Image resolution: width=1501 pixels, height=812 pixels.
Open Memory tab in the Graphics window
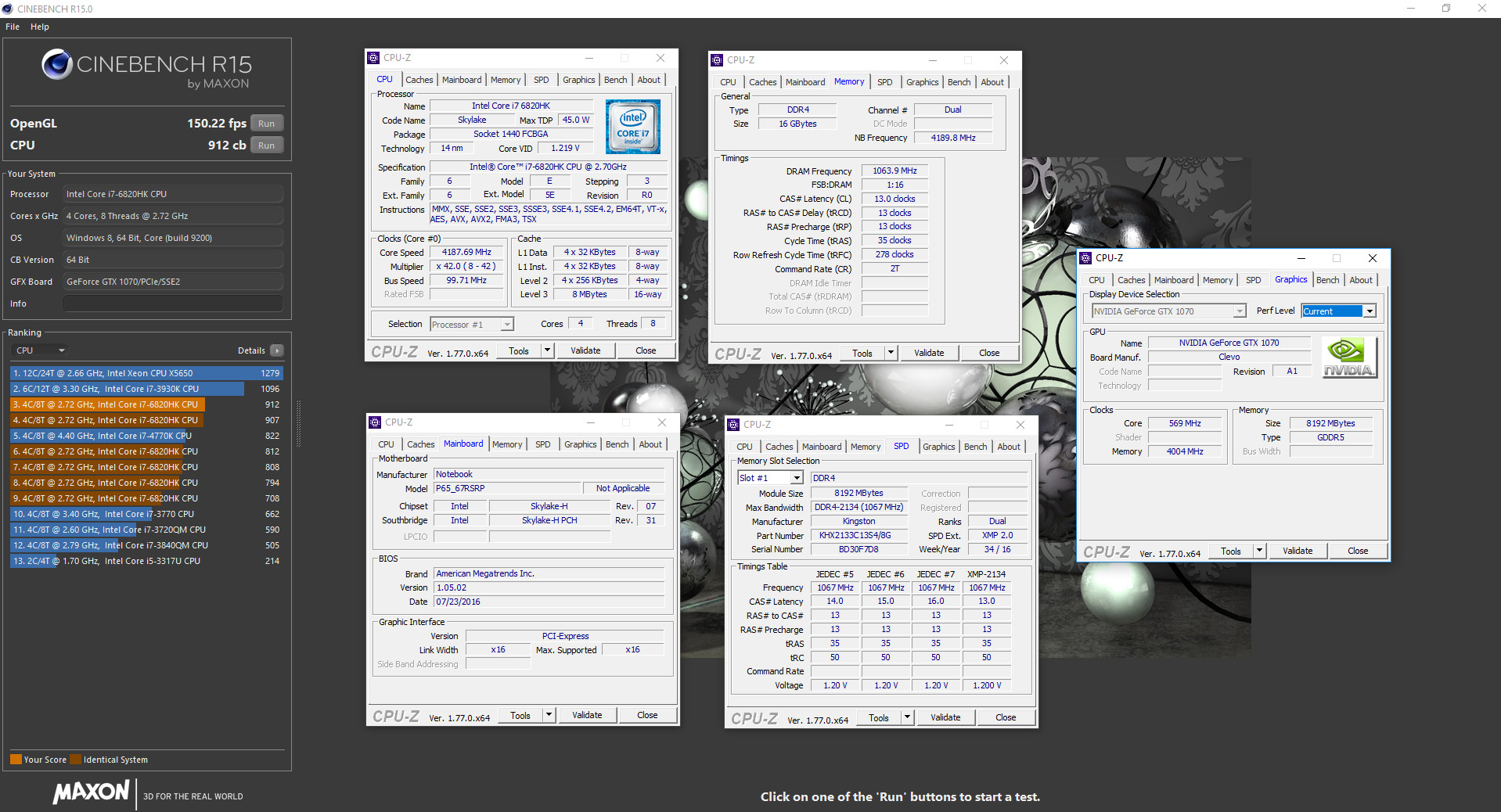[x=1217, y=280]
